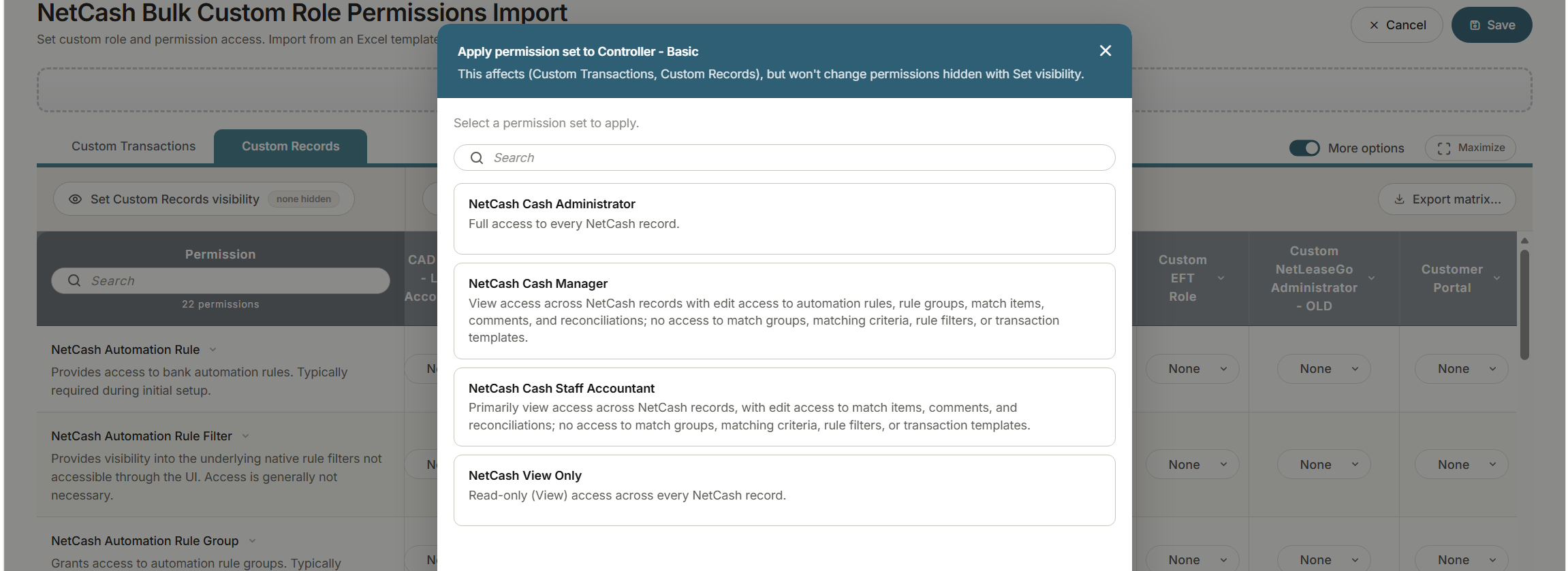Open Custom EFT Role dropdown for NetCash Automation Rule
The image size is (1568, 571).
[1193, 369]
